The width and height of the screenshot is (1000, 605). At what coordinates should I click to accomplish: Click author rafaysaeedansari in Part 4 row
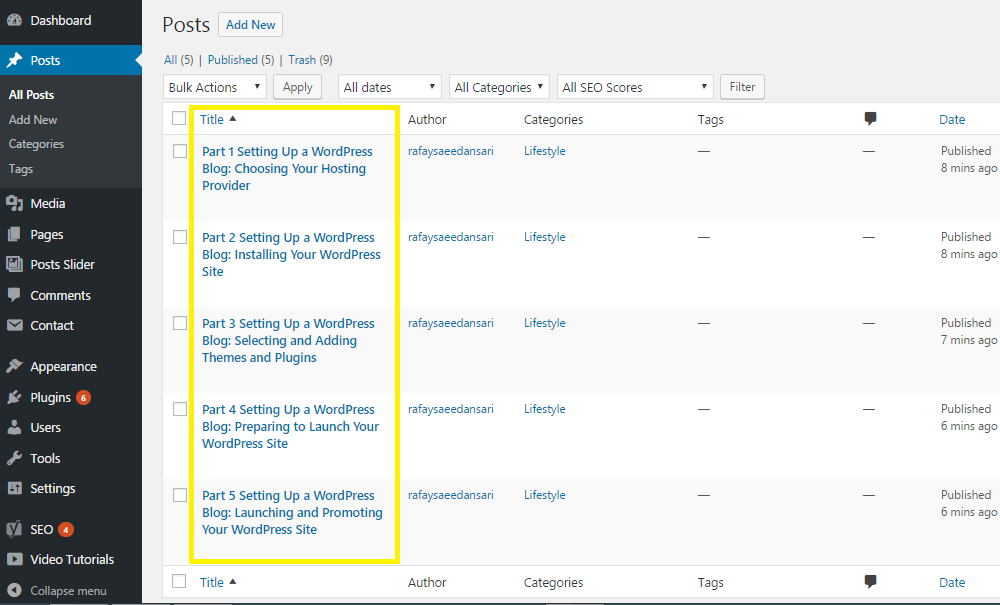pyautogui.click(x=451, y=409)
